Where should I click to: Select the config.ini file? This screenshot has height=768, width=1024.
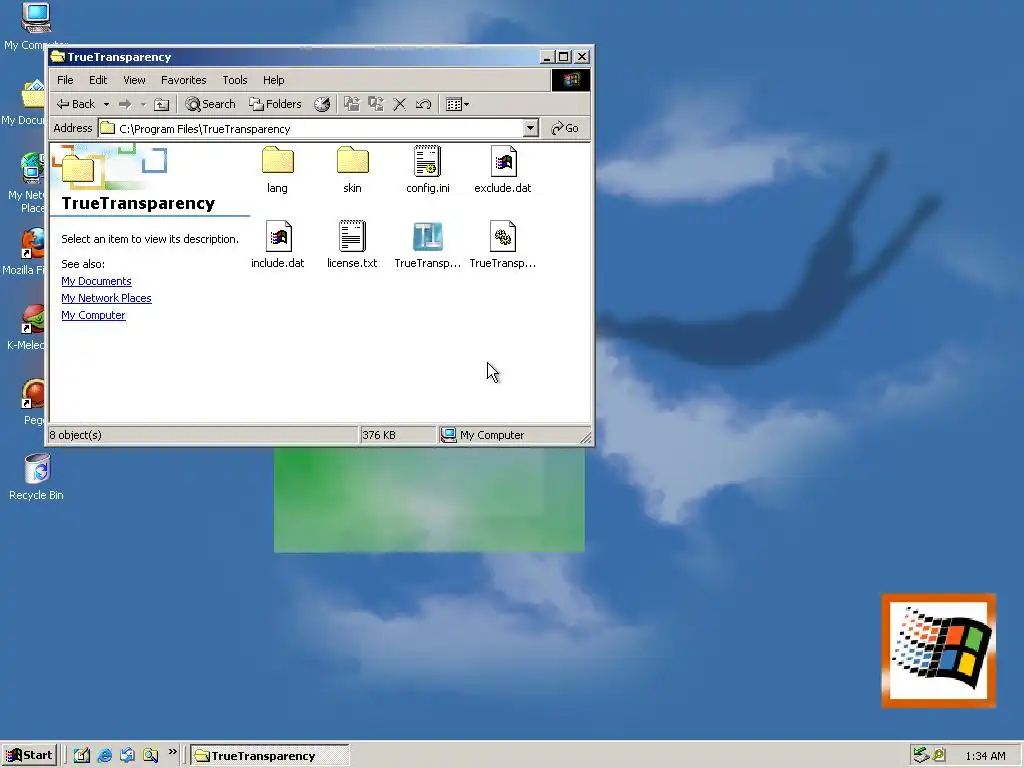(428, 170)
